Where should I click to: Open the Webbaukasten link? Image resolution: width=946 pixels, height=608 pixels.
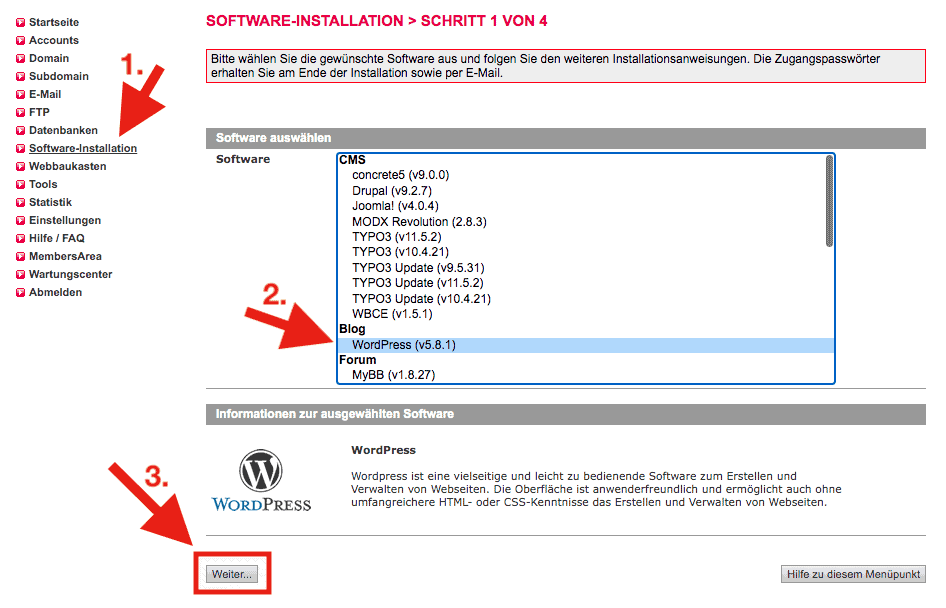(x=68, y=166)
